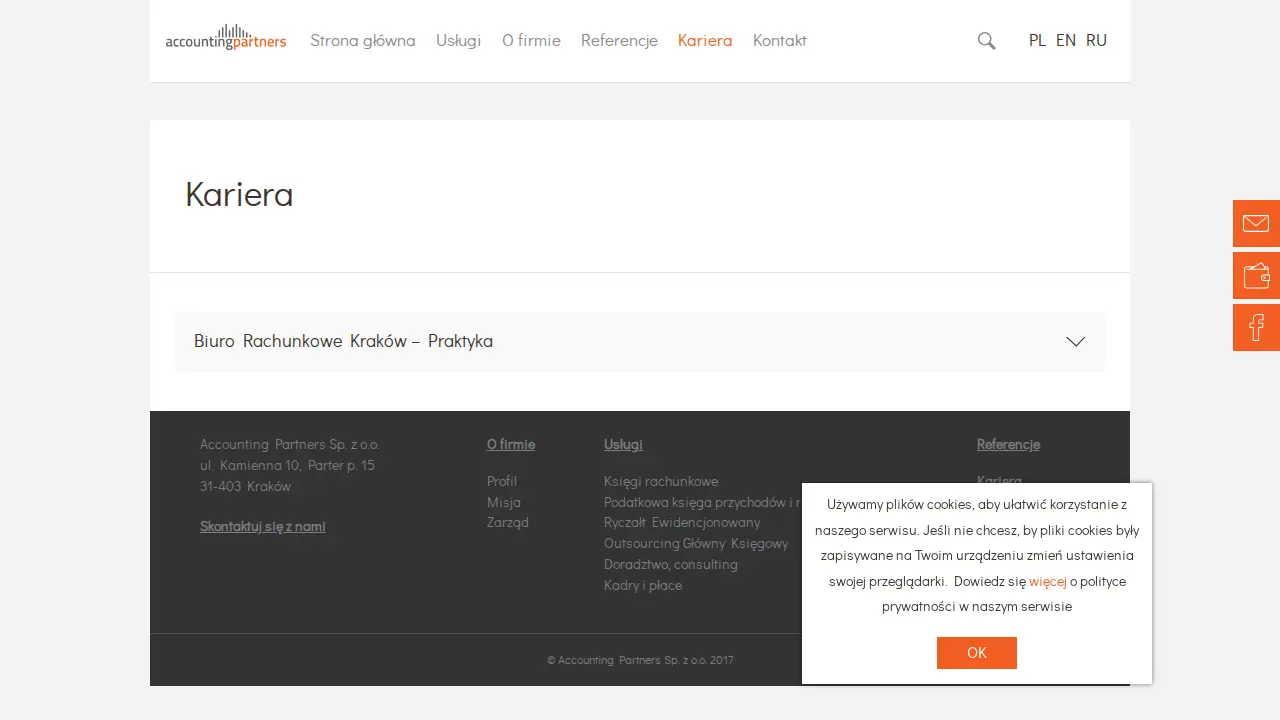Click the 31-403 Kraków postal line
The height and width of the screenshot is (720, 1280).
(245, 486)
